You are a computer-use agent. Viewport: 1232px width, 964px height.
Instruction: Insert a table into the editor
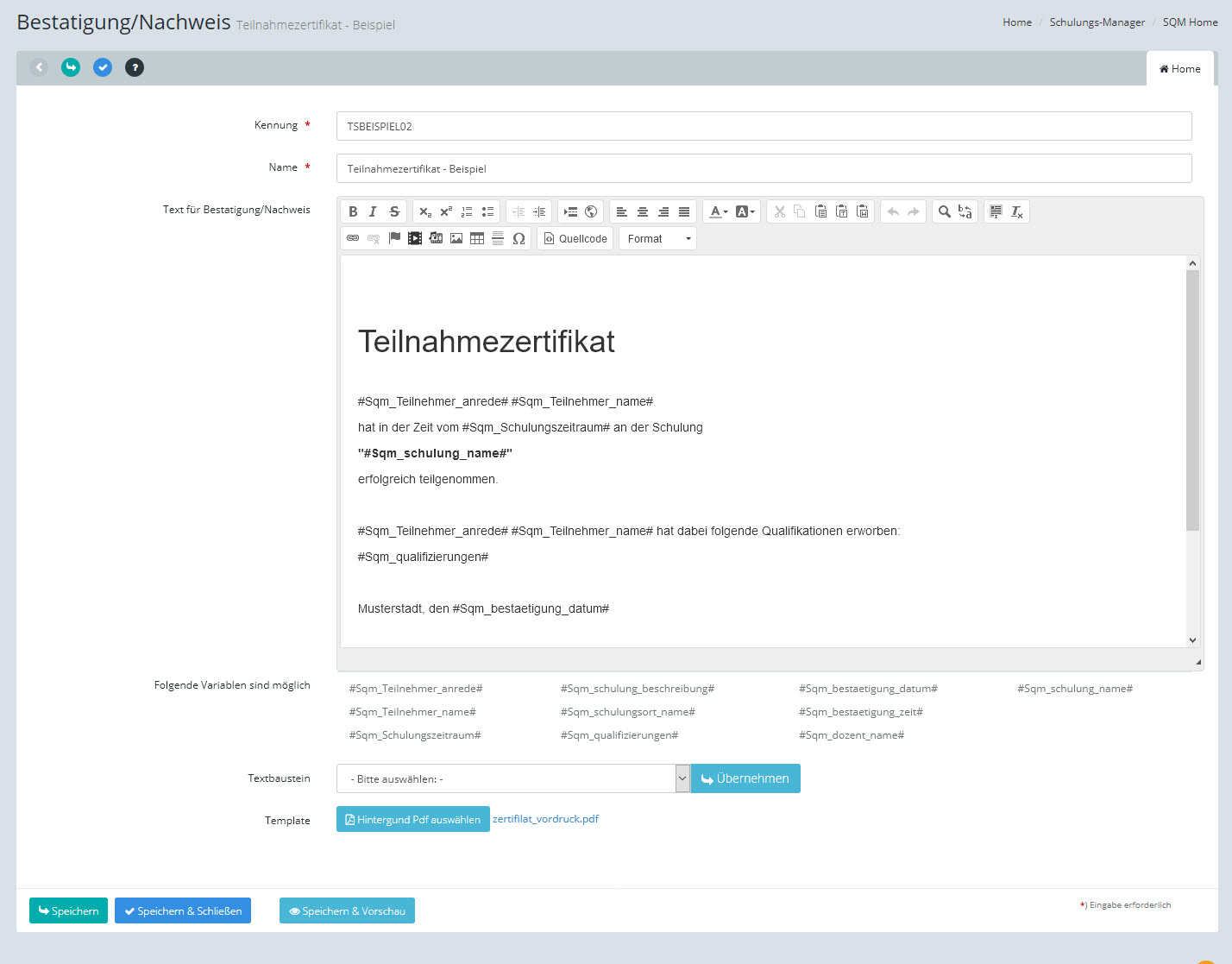coord(477,238)
